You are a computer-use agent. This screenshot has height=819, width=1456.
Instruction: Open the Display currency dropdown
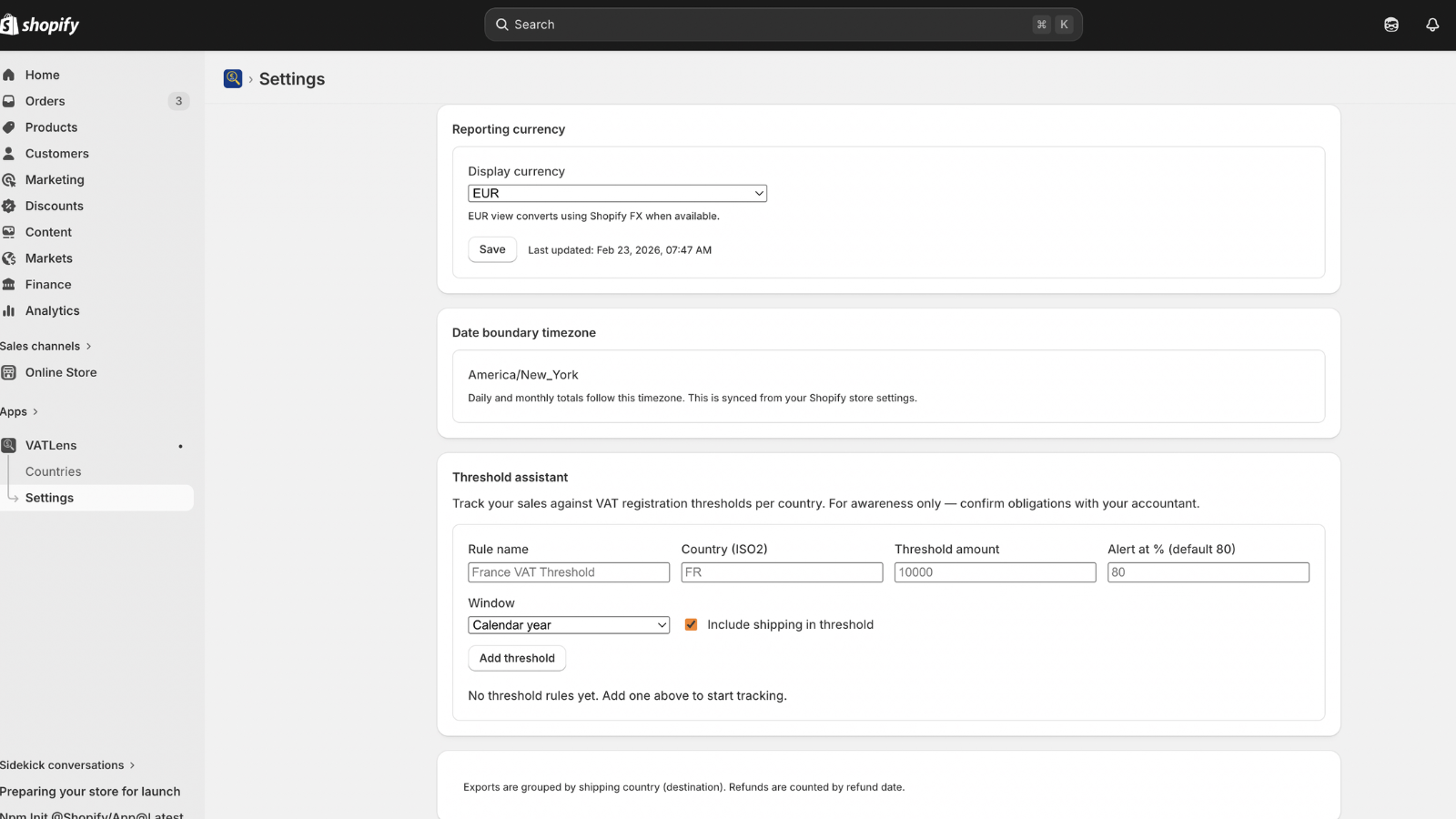coord(617,193)
